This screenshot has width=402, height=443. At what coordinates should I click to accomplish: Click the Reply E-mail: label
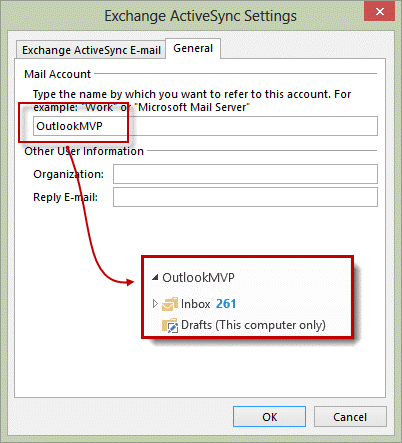coord(65,197)
